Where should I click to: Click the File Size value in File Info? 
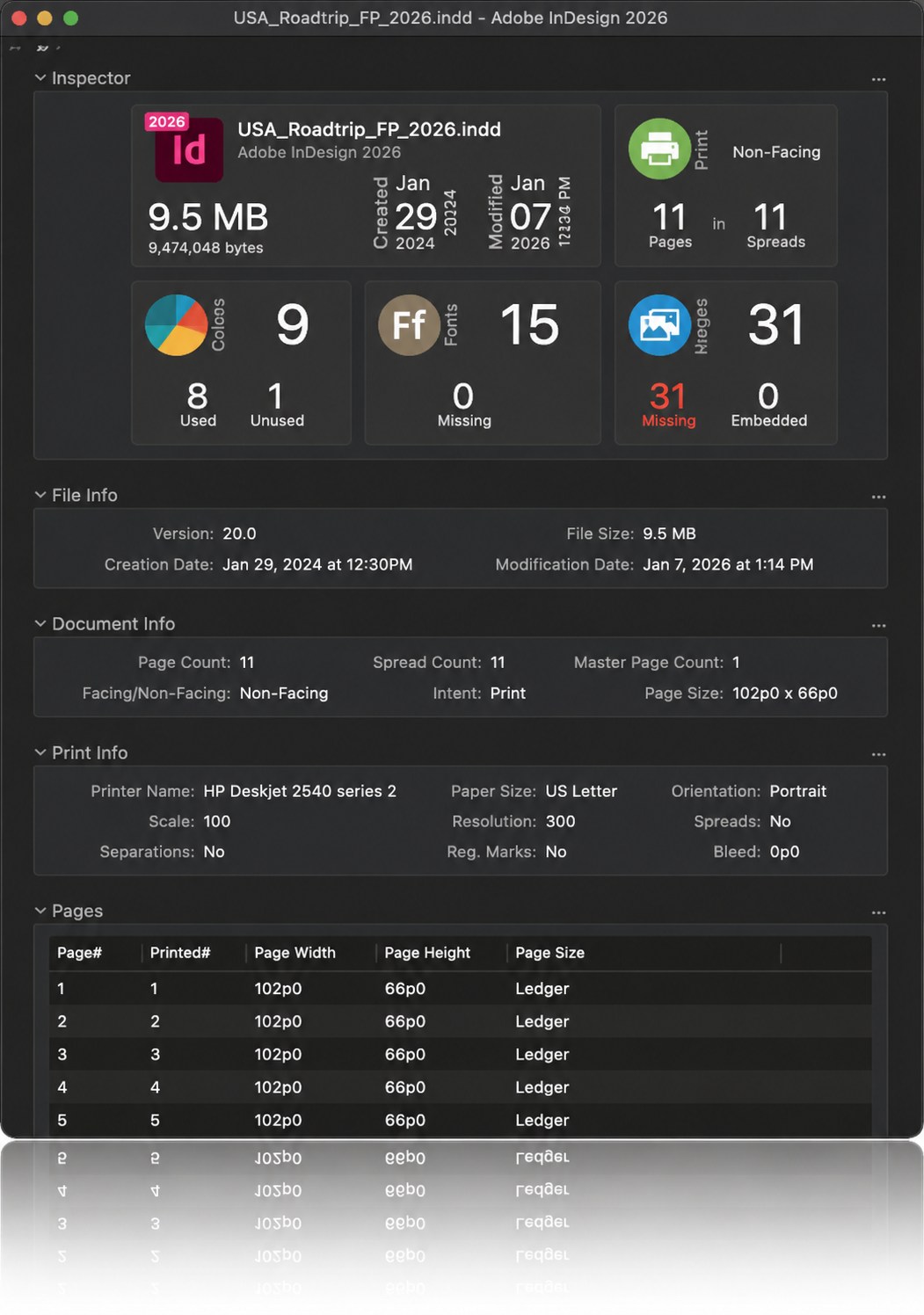669,534
